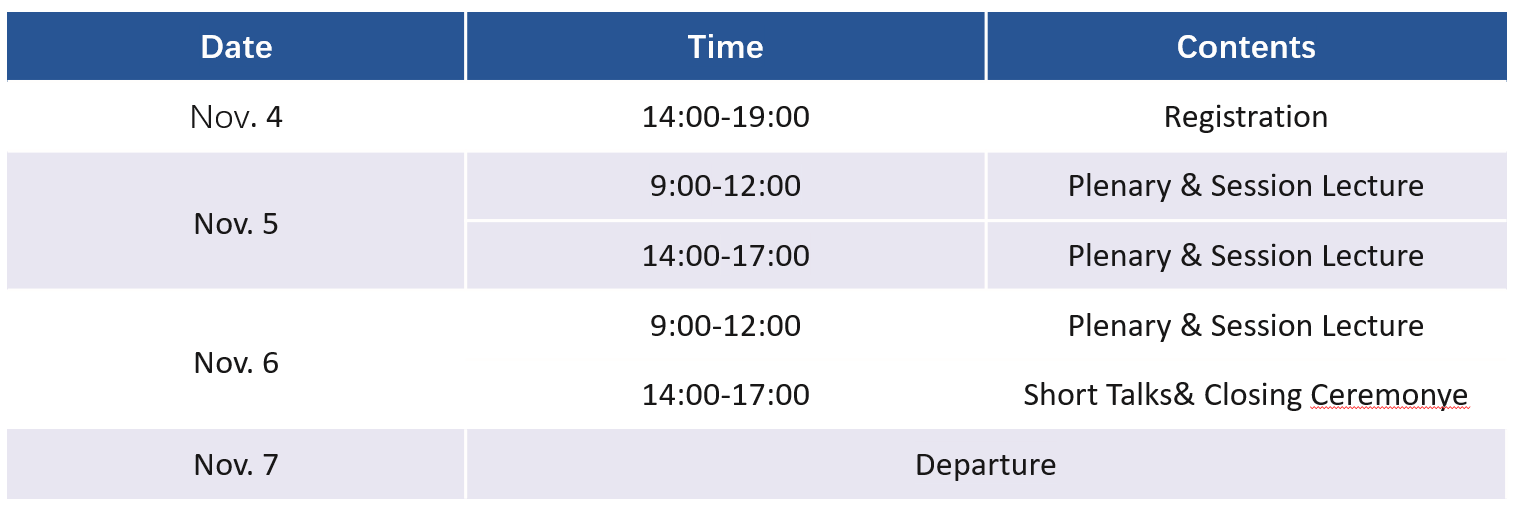The image size is (1513, 506).
Task: Click the misspelled word Ceremonye
Action: [x=1389, y=396]
